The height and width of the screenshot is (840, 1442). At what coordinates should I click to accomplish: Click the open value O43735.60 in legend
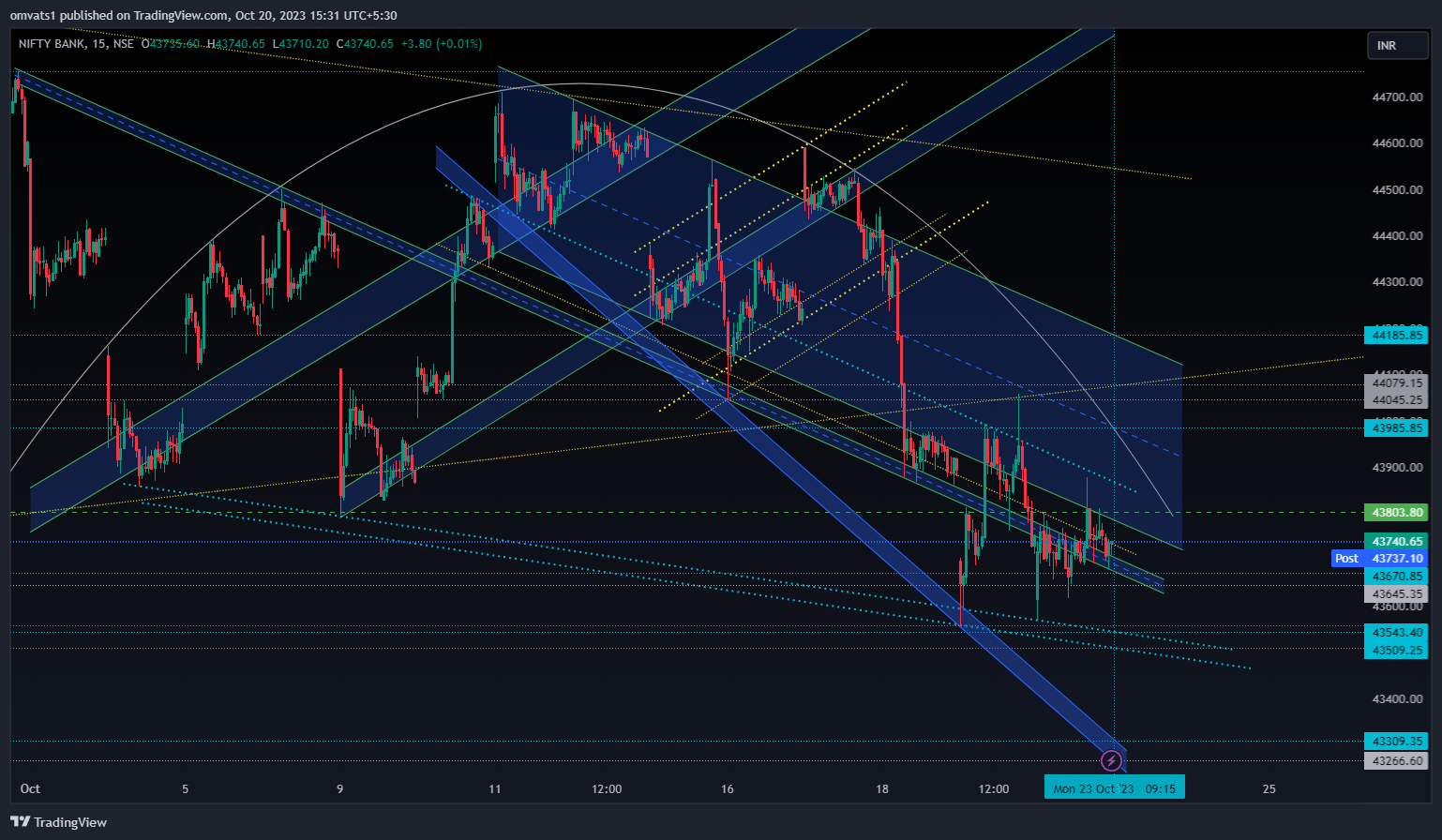point(171,44)
